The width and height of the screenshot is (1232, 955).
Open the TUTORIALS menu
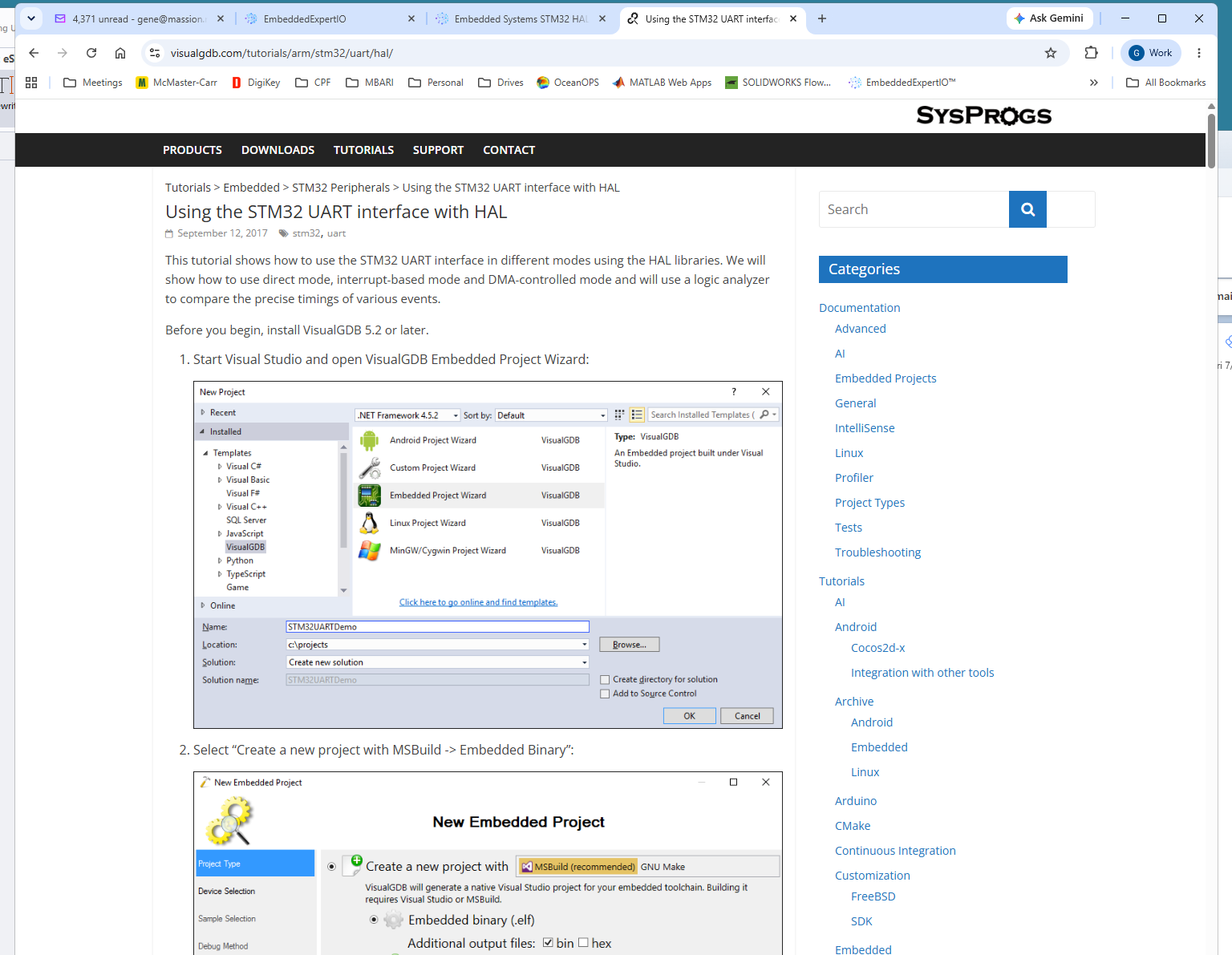coord(363,150)
